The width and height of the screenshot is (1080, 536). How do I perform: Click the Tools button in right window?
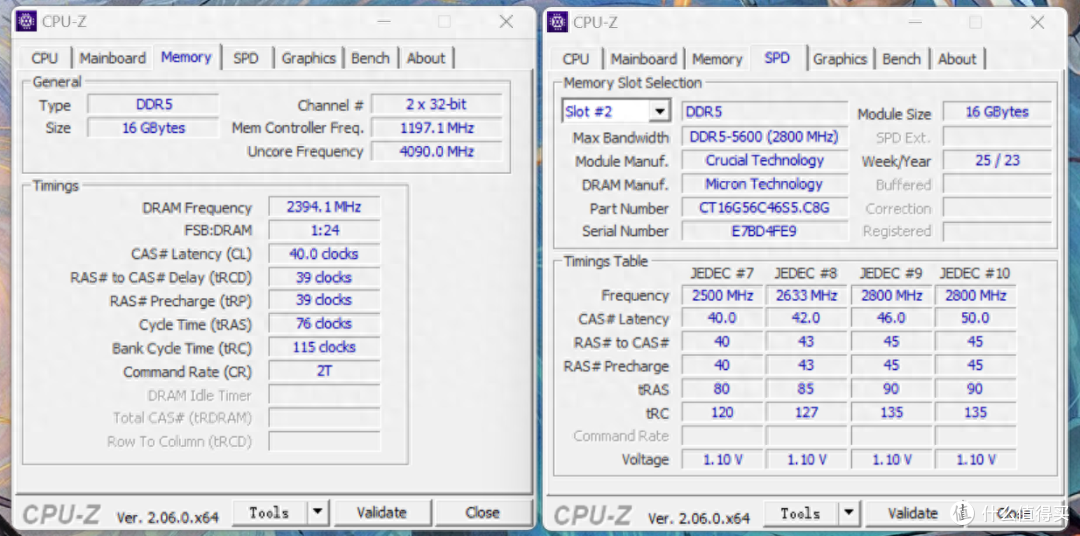(x=800, y=513)
